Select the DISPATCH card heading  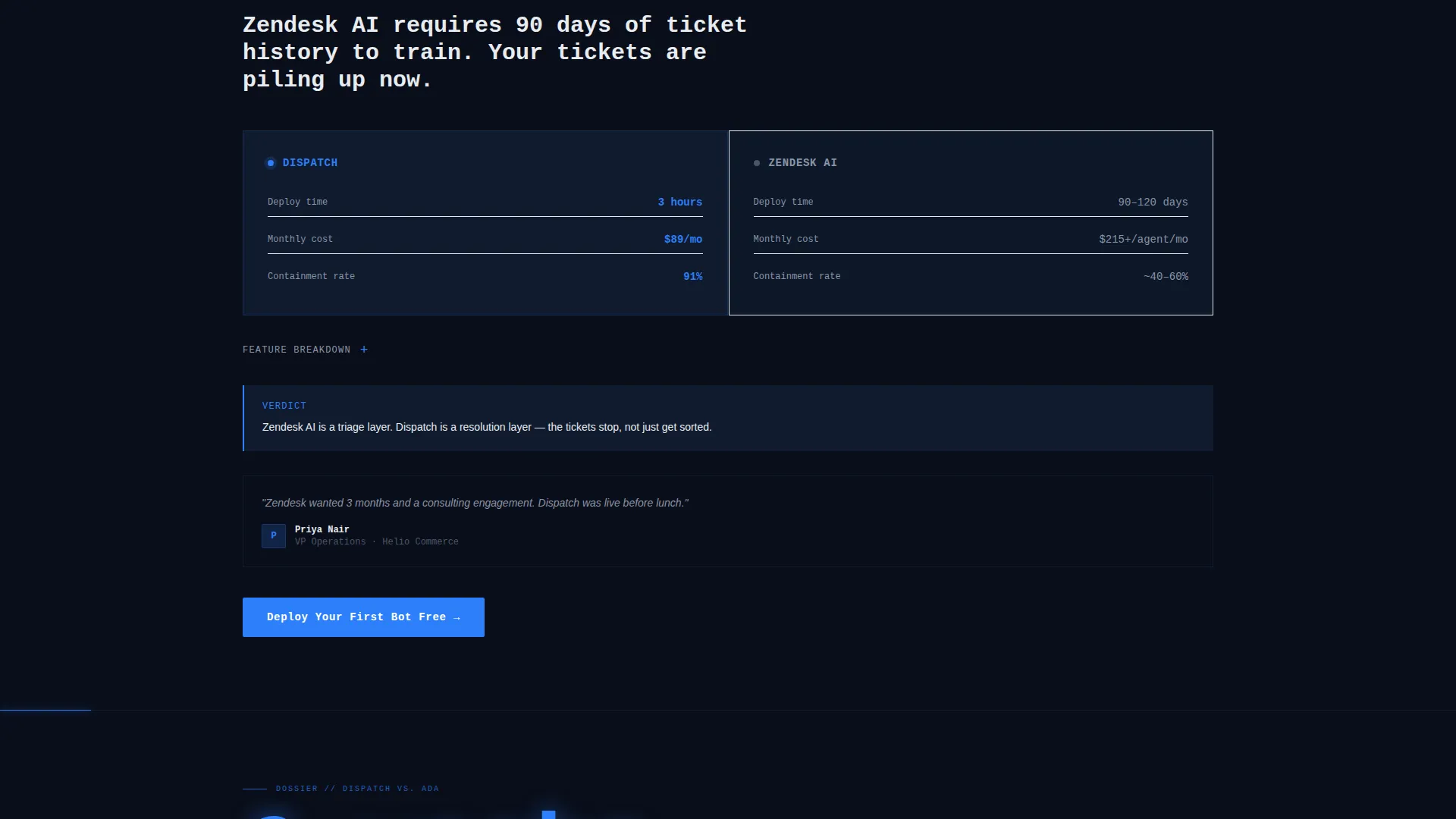pyautogui.click(x=310, y=163)
